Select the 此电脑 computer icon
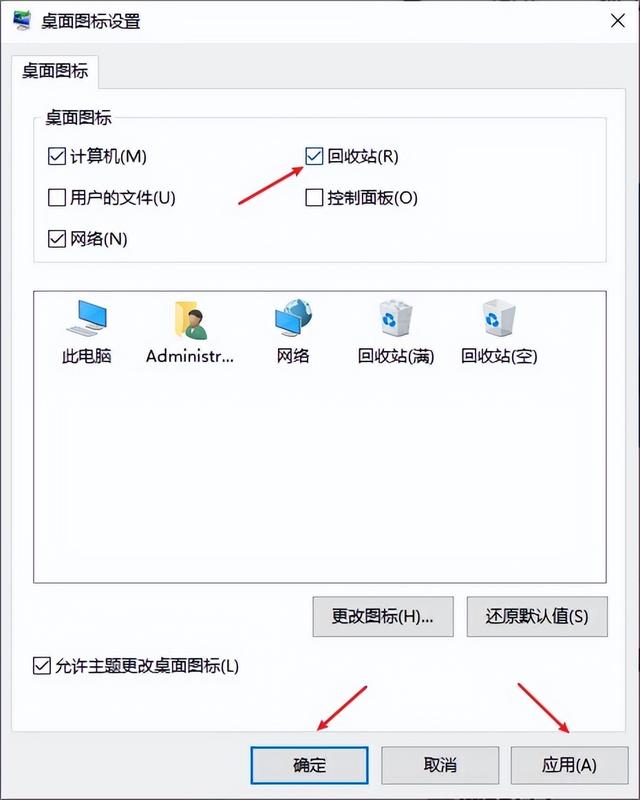Image resolution: width=640 pixels, height=800 pixels. (x=86, y=318)
